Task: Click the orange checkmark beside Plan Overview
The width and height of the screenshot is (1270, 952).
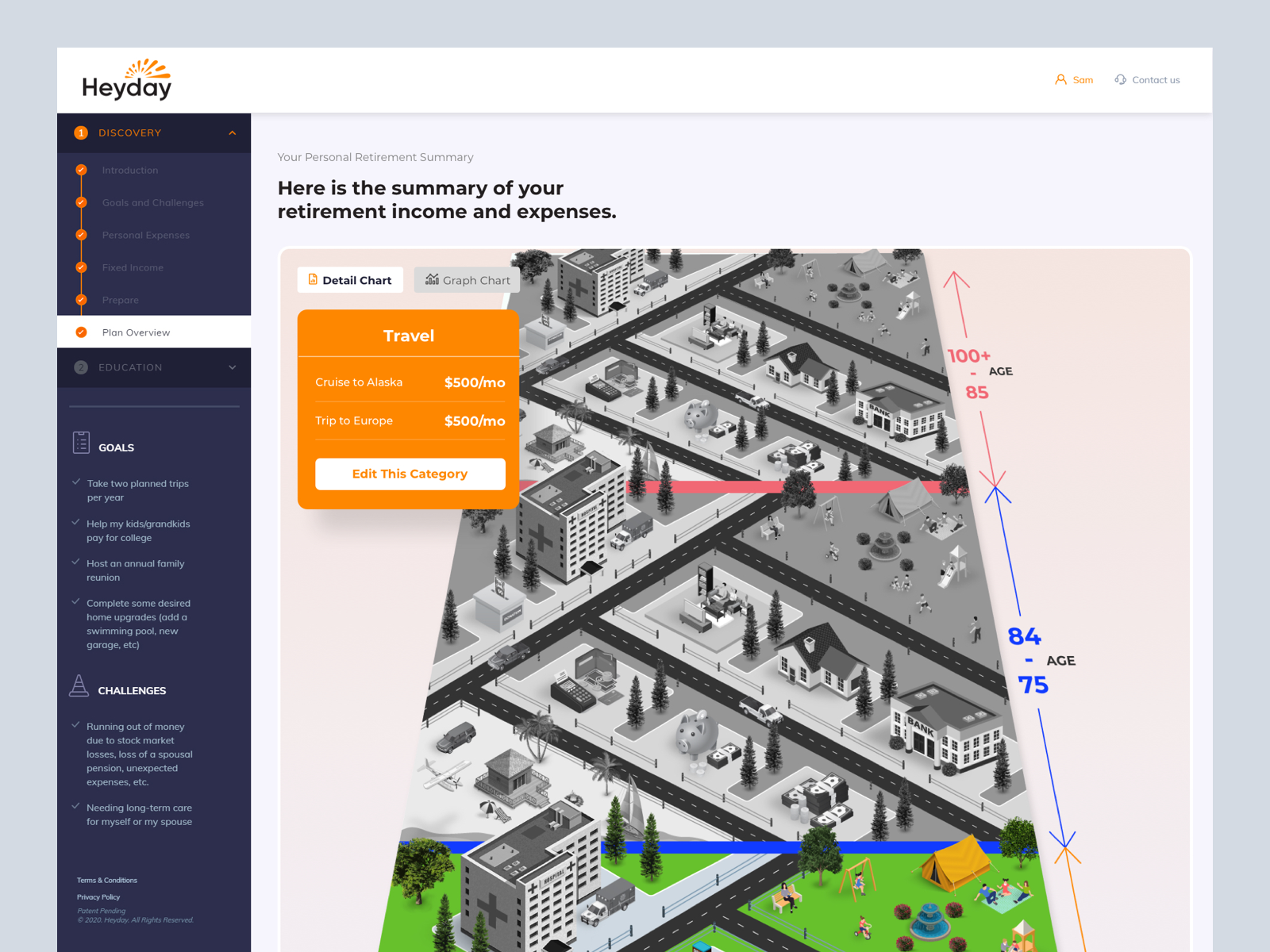Action: [x=81, y=332]
